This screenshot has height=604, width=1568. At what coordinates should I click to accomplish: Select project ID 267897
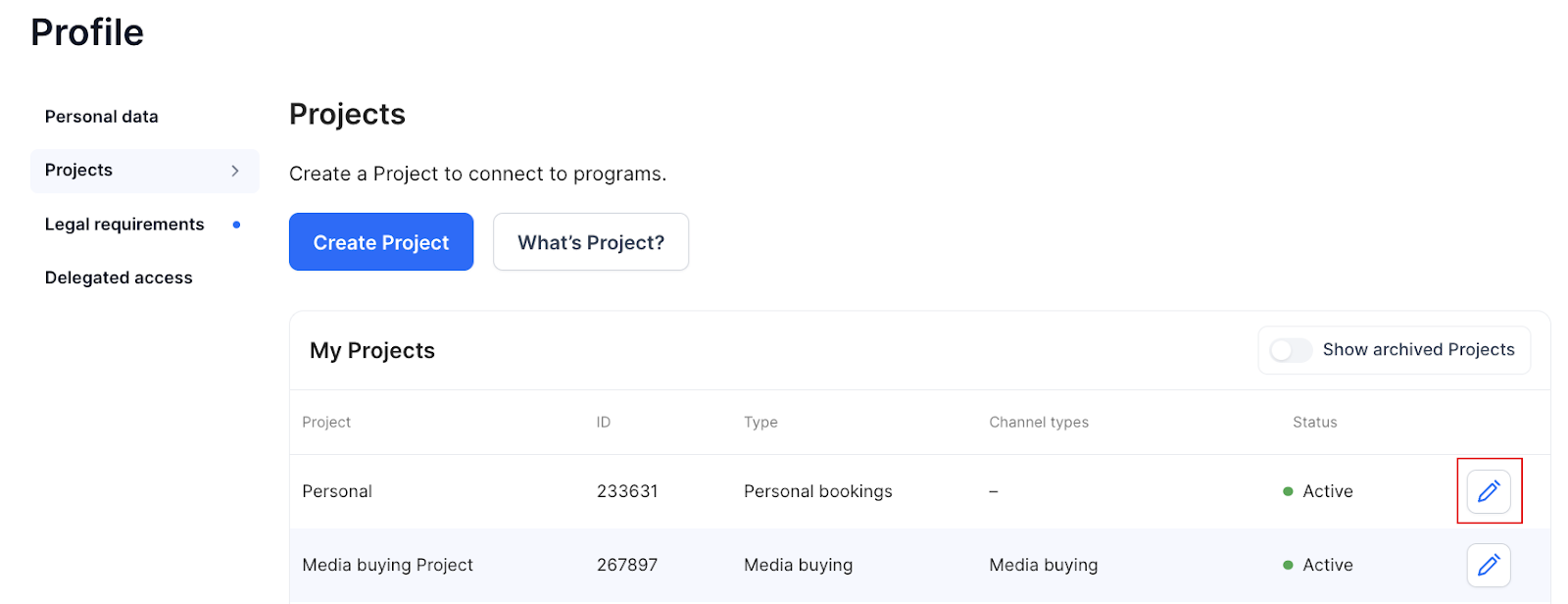627,565
